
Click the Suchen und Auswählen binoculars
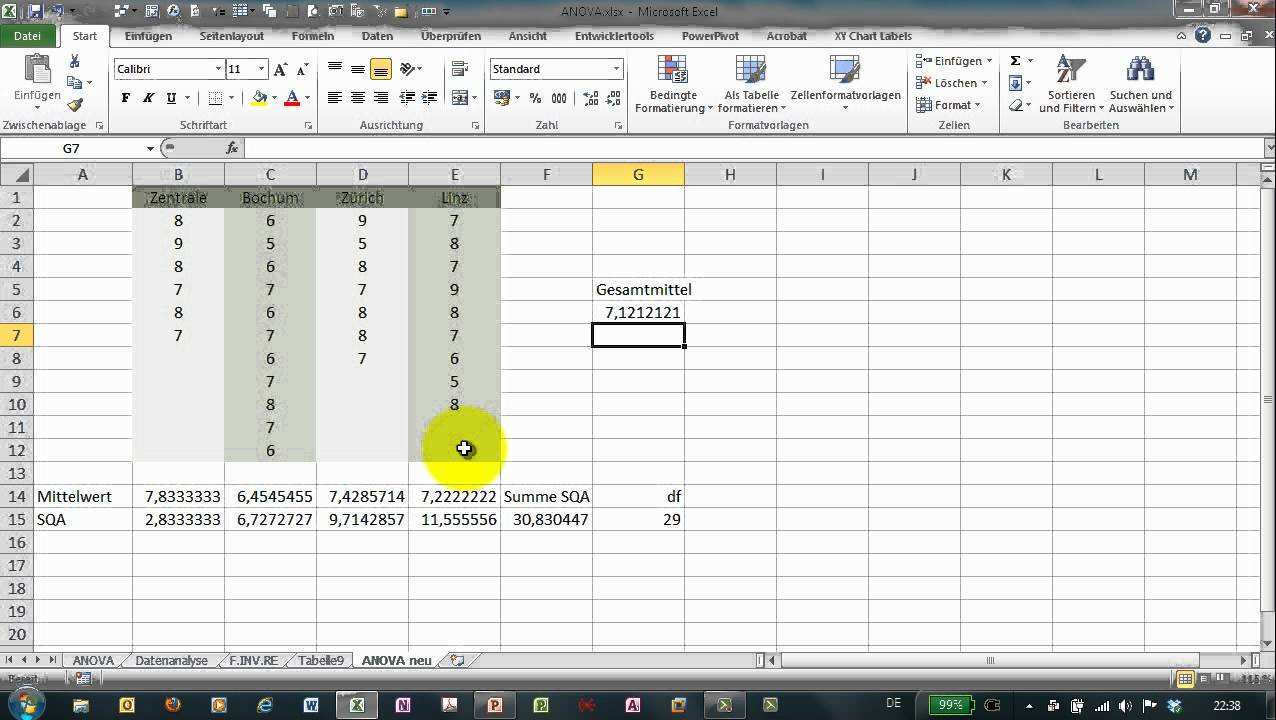(1141, 85)
